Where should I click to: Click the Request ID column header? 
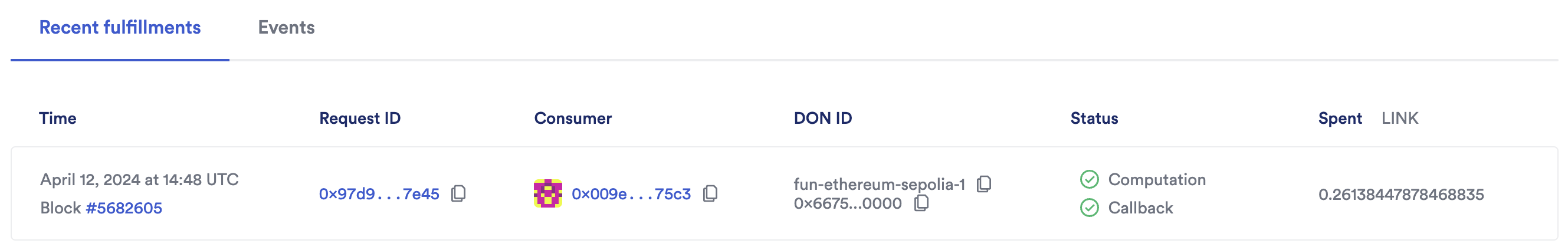click(360, 118)
